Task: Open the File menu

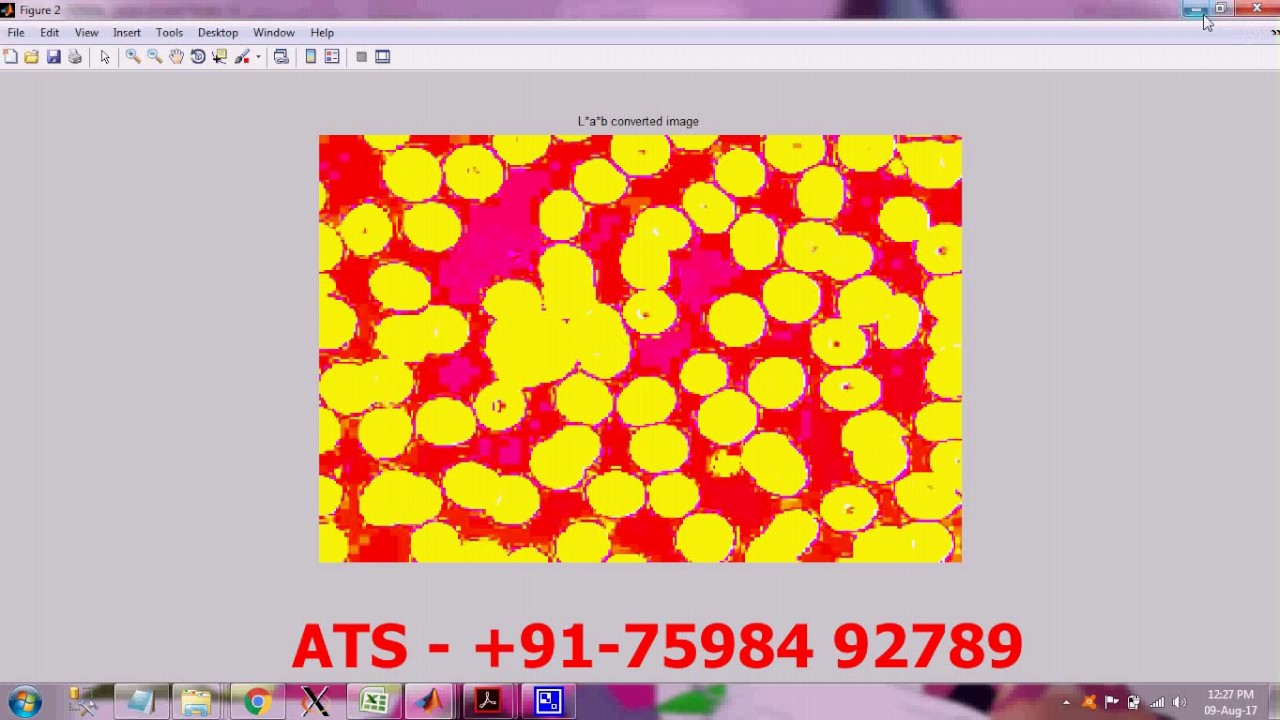Action: (16, 33)
